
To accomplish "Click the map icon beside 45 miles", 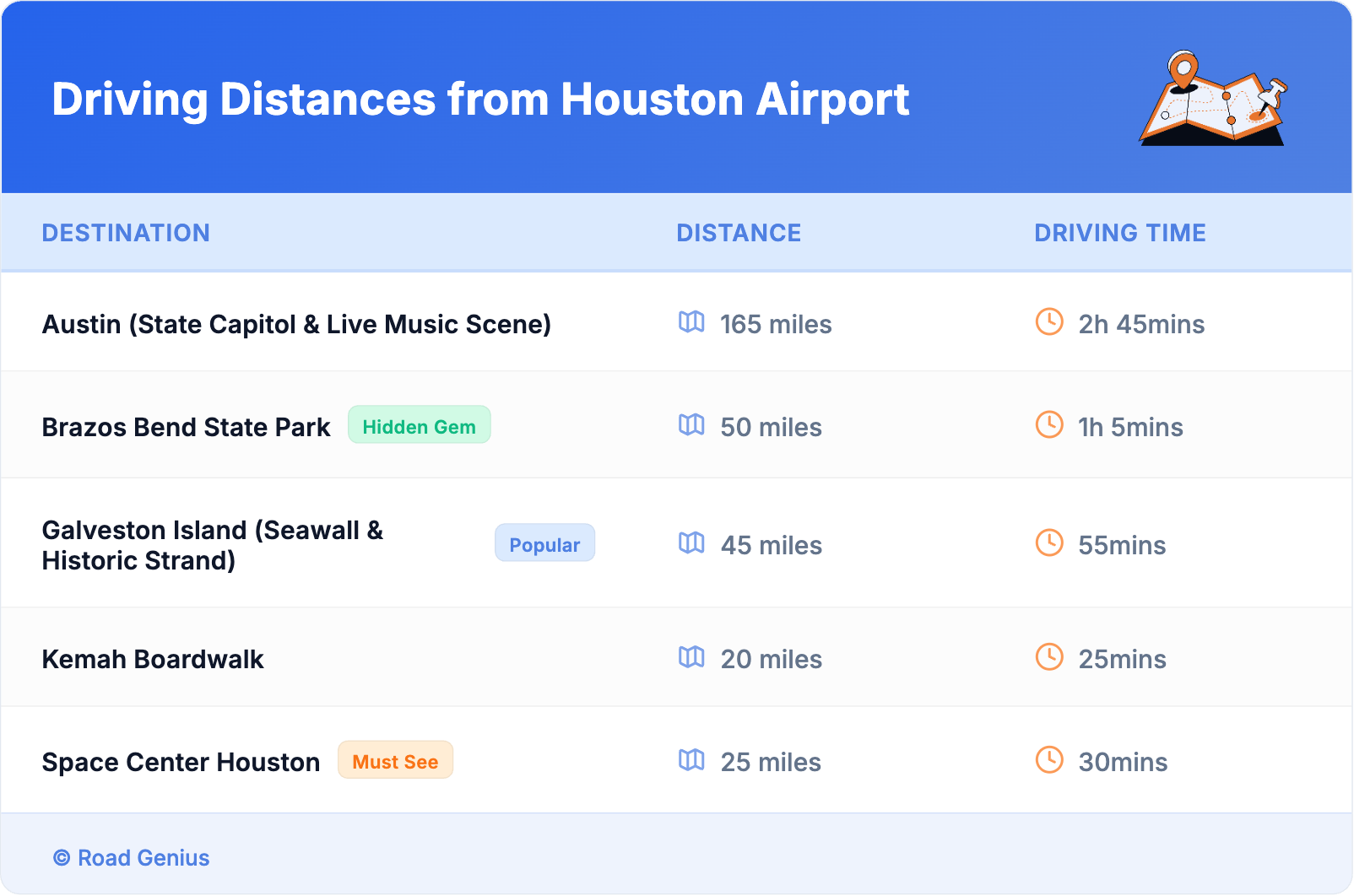I will [691, 543].
